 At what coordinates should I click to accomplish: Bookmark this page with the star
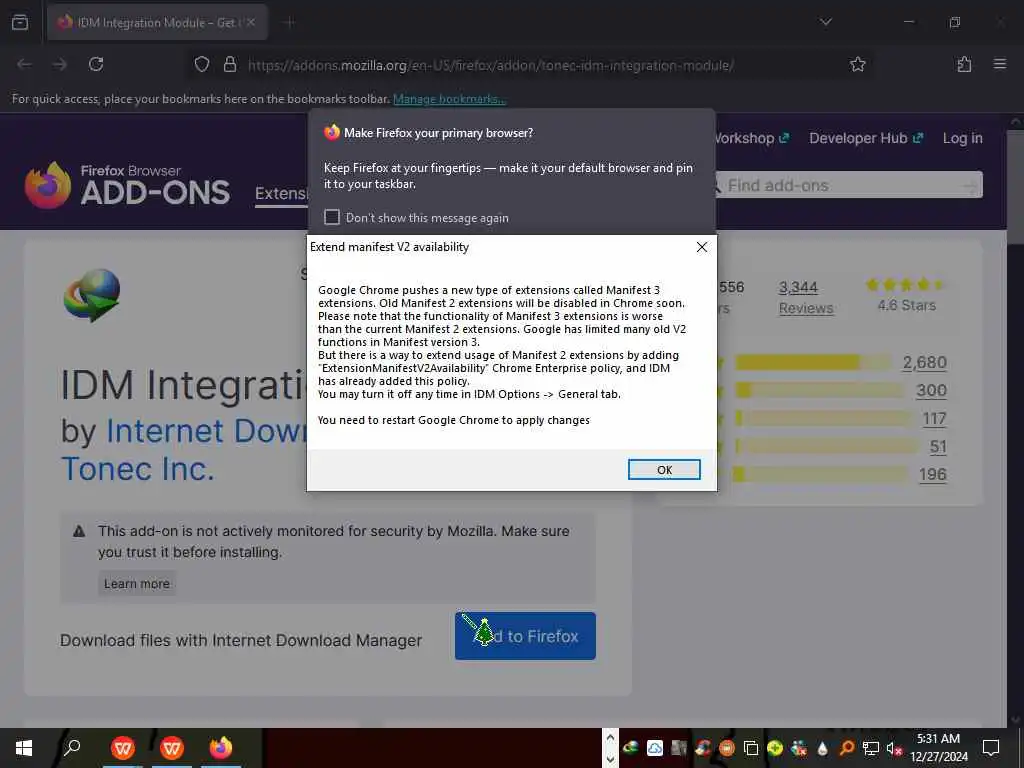tap(857, 64)
